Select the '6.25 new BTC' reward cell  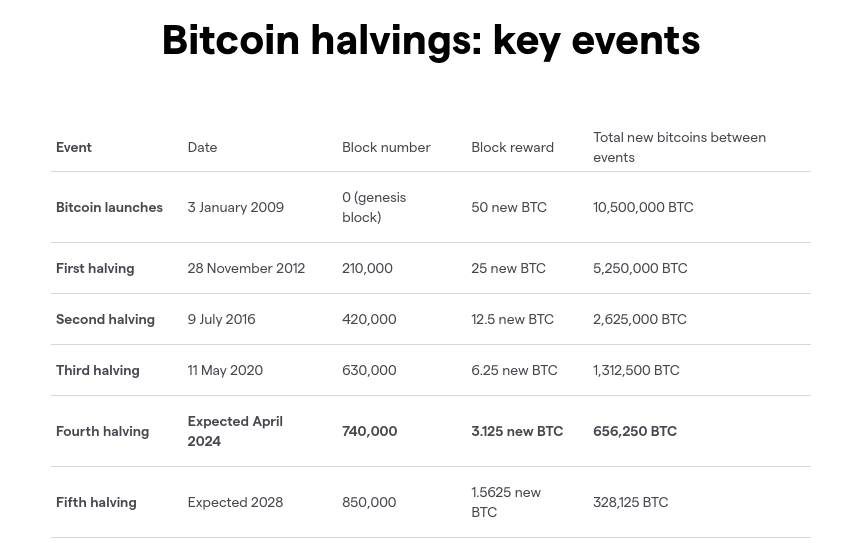[514, 370]
